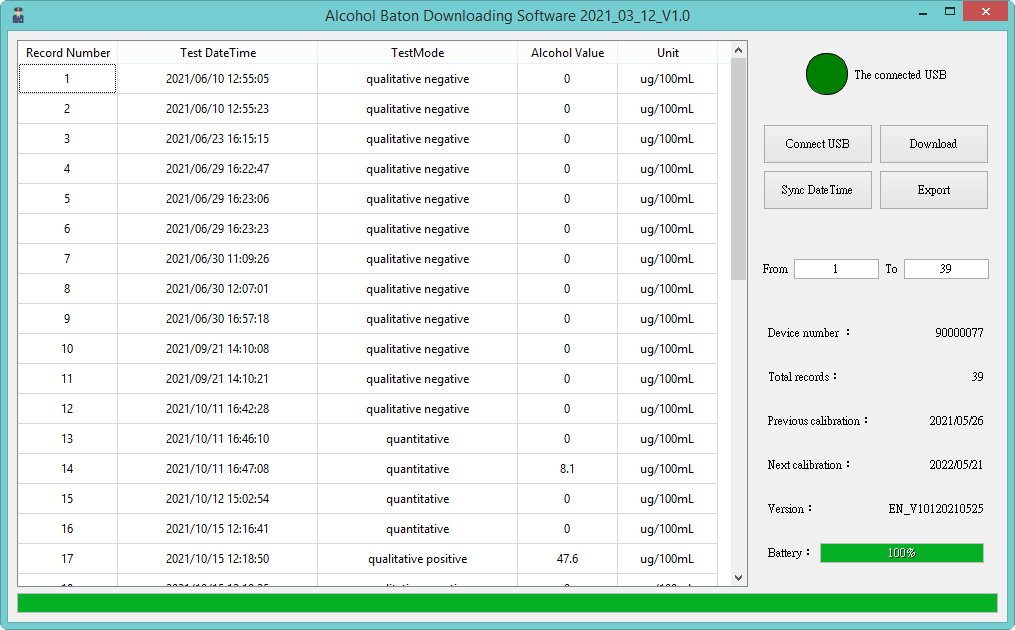Click version value EN_V10120210525
Viewport: 1015px width, 630px height.
coord(935,509)
